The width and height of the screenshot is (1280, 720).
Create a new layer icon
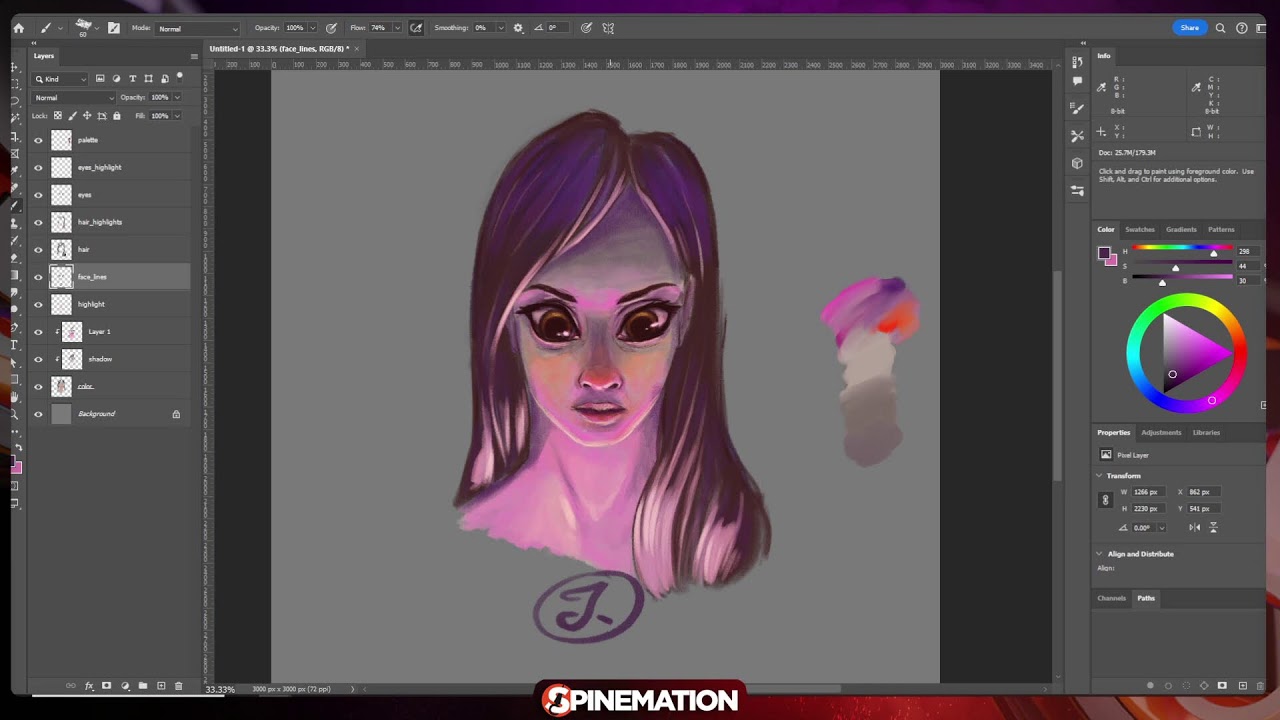point(161,686)
